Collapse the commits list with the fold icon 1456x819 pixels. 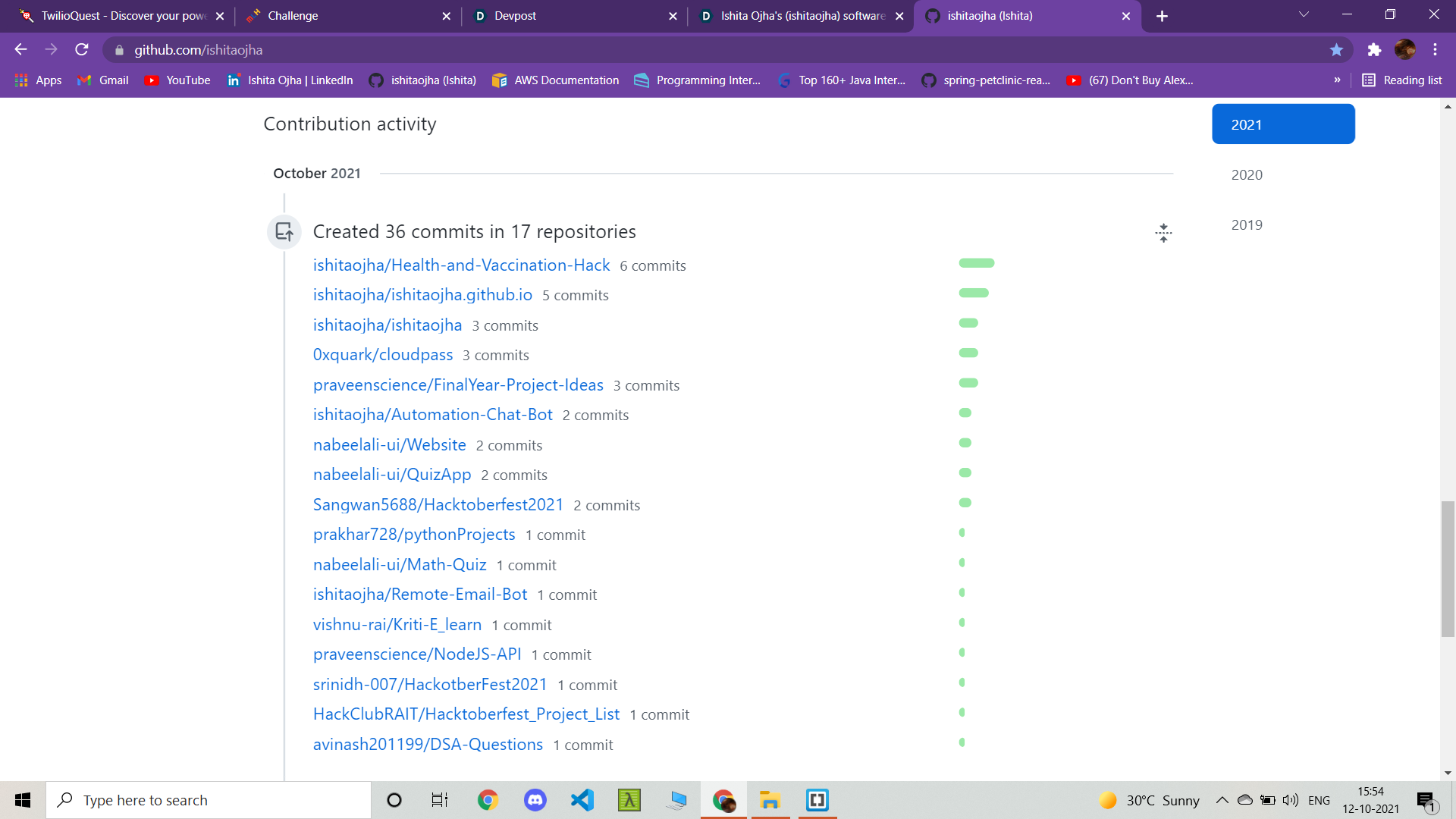pos(1163,233)
